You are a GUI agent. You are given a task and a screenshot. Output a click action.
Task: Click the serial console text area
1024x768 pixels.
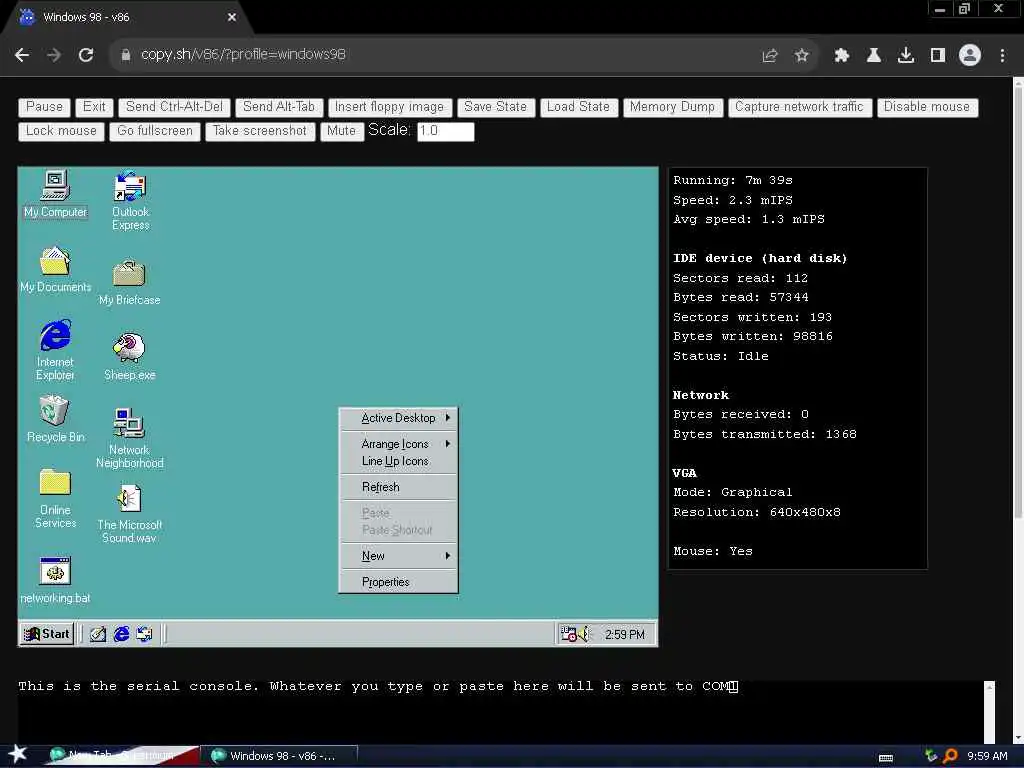tap(500, 712)
